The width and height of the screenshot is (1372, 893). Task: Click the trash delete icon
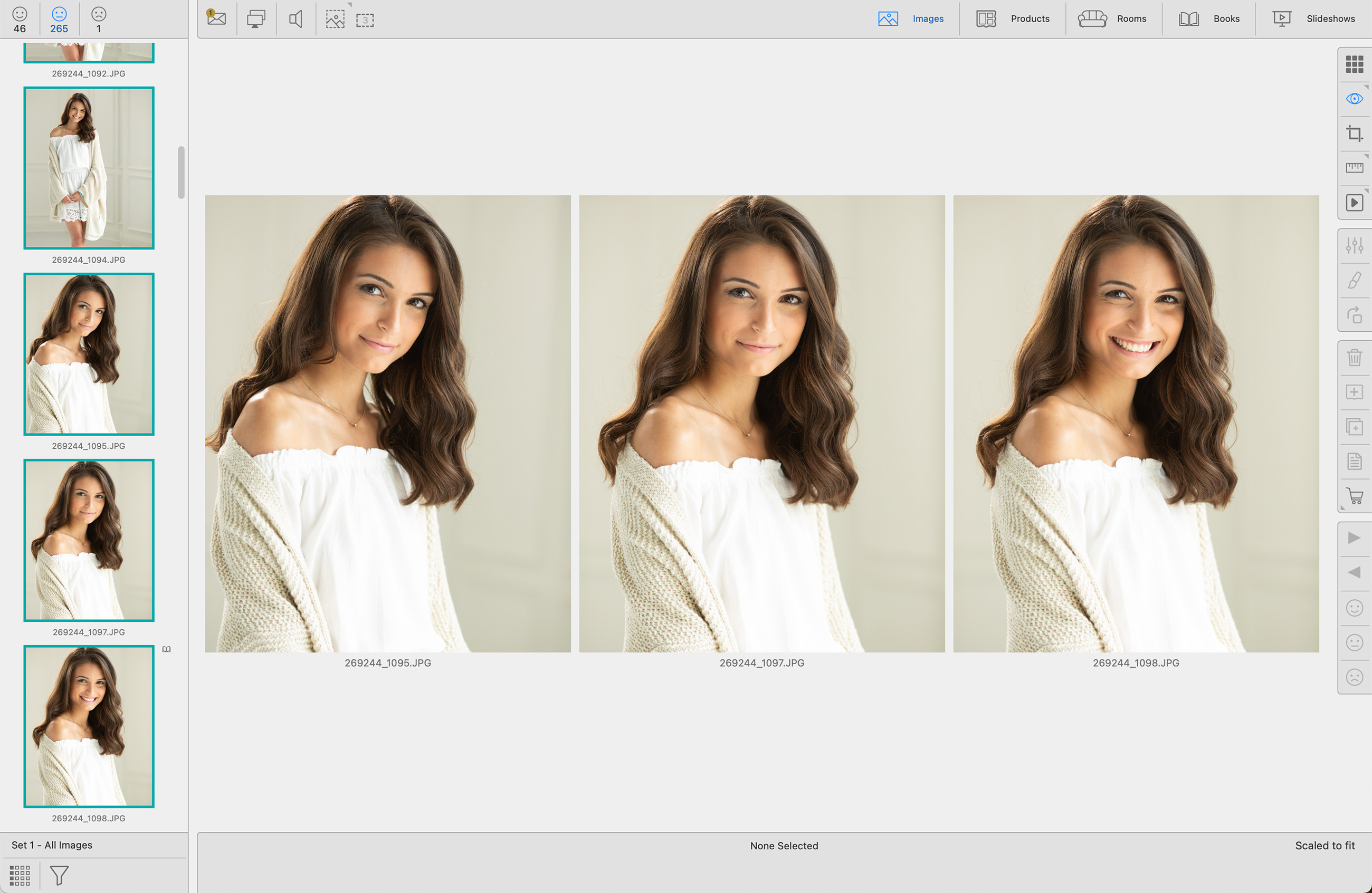point(1354,357)
